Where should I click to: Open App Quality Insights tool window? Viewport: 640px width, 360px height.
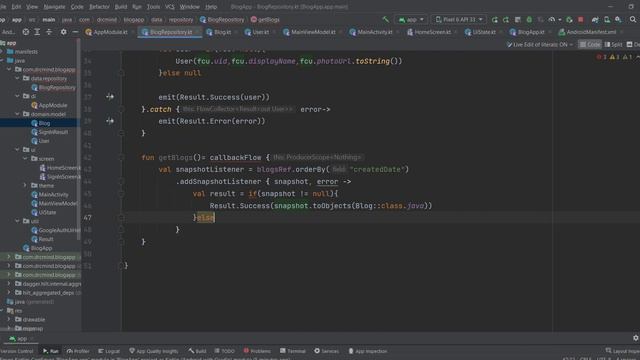153,351
